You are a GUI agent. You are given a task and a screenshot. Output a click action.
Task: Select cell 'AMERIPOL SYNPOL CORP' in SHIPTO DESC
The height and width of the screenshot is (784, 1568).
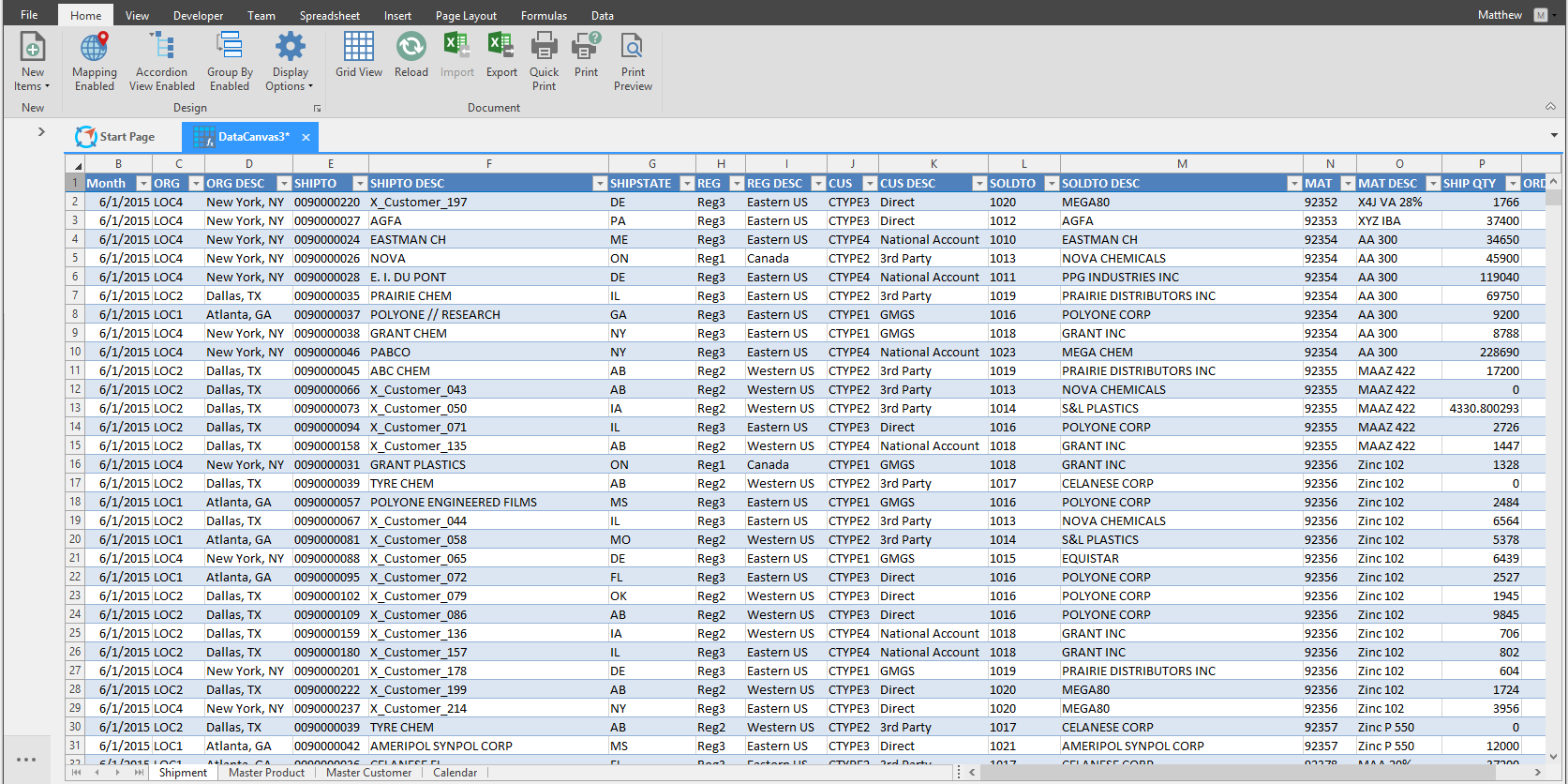488,746
